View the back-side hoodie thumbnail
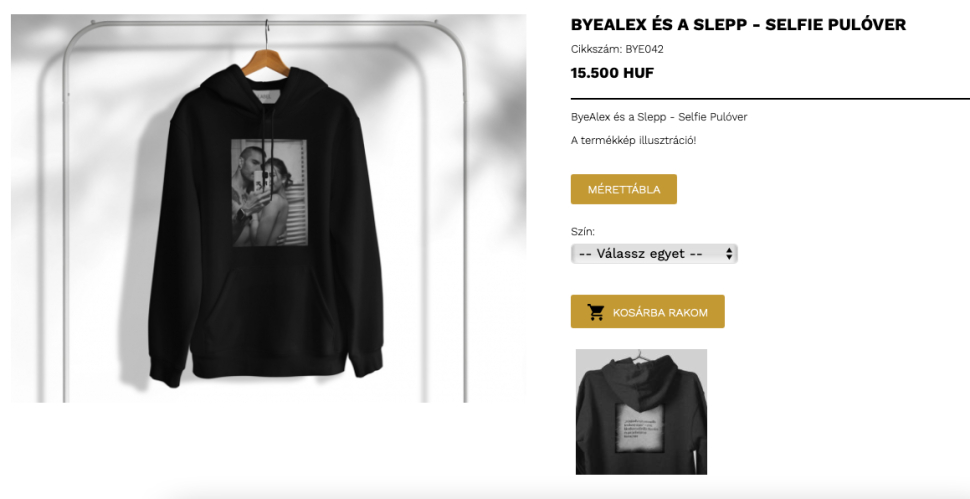The height and width of the screenshot is (499, 970). tap(641, 412)
